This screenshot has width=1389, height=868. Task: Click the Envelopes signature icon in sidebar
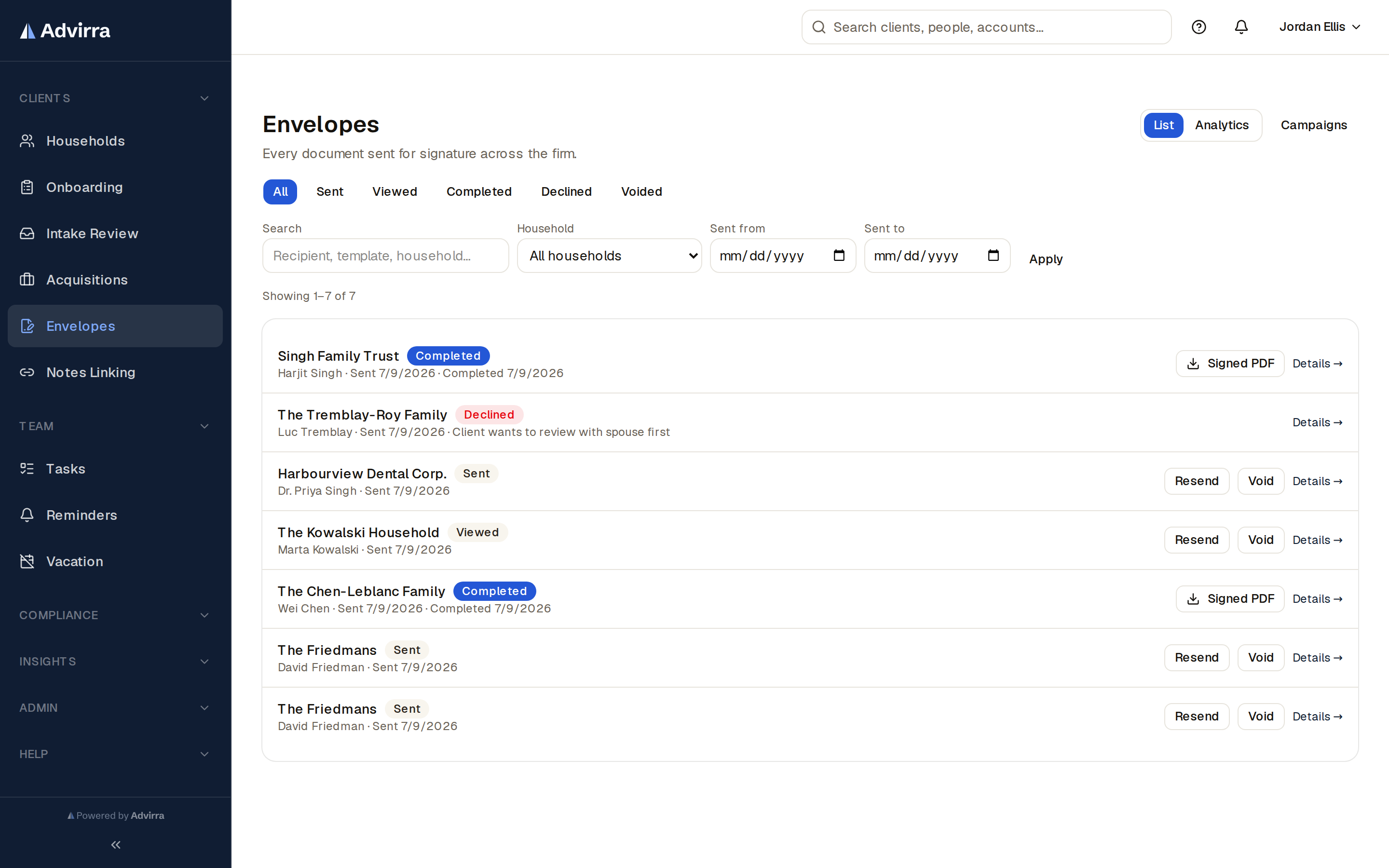coord(27,326)
